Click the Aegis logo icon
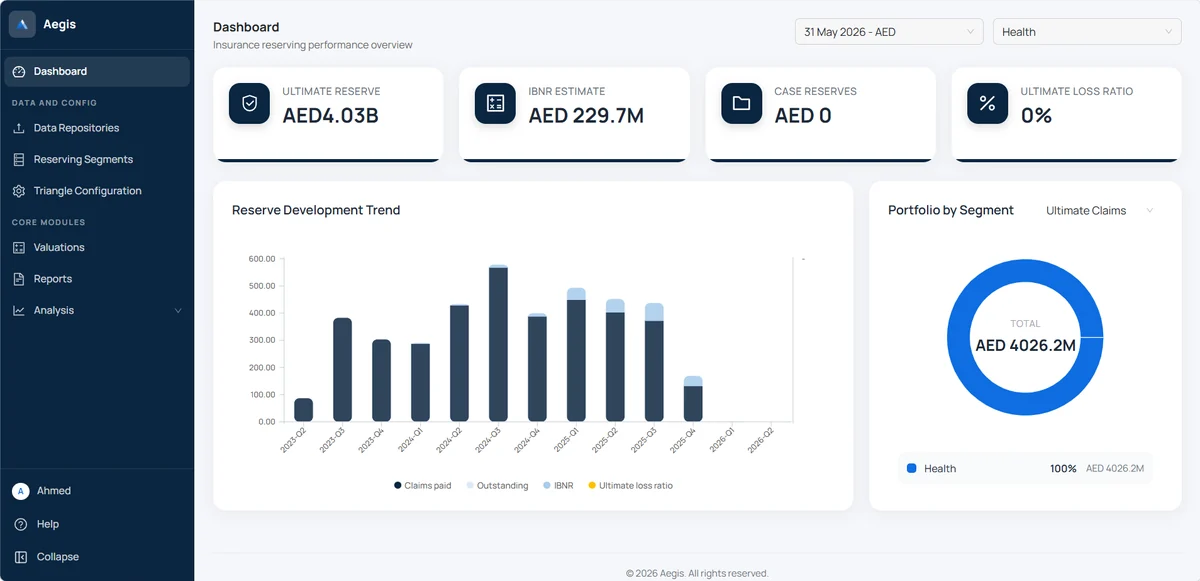1200x581 pixels. click(x=23, y=24)
